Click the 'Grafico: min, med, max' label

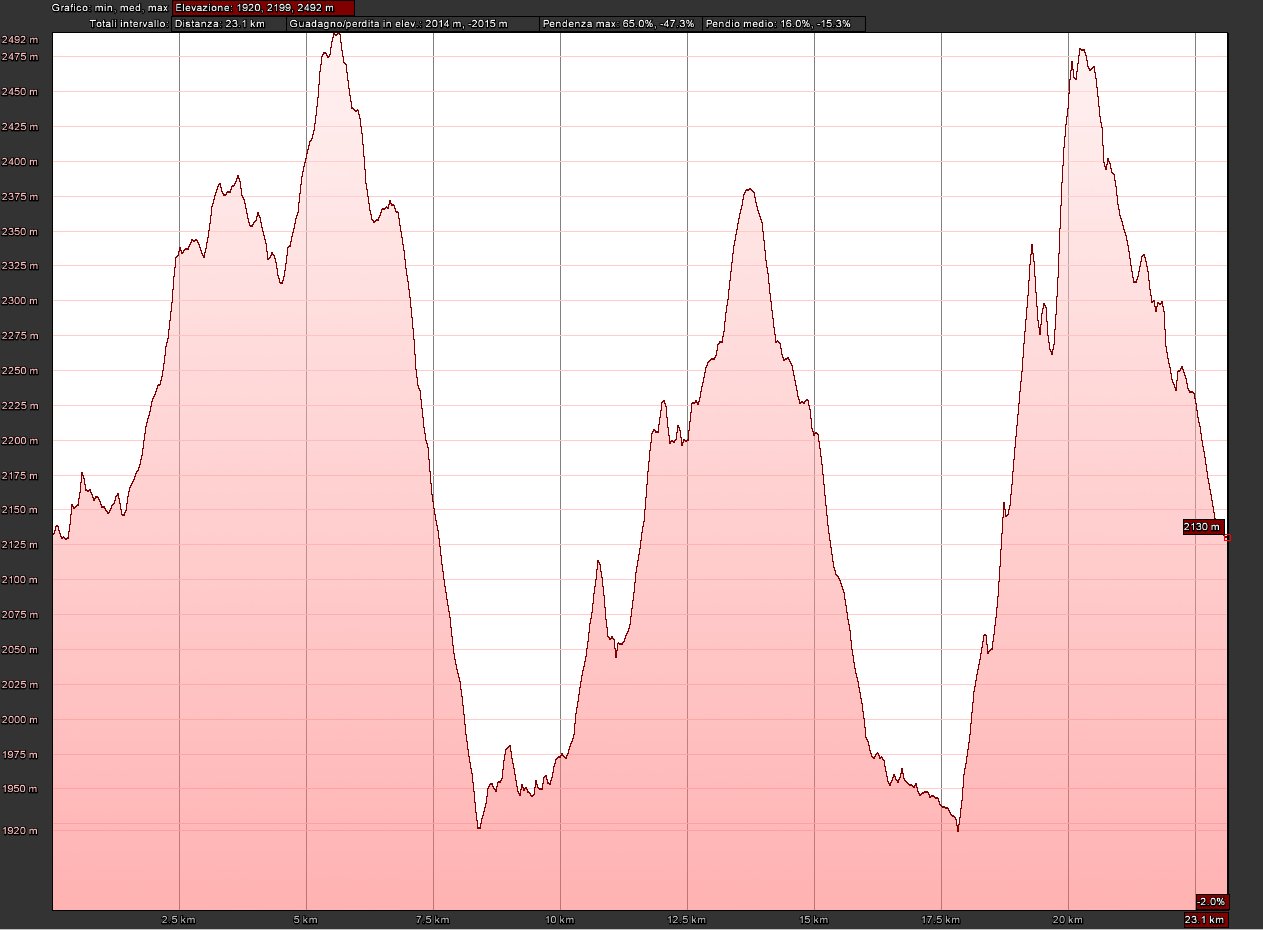84,7
